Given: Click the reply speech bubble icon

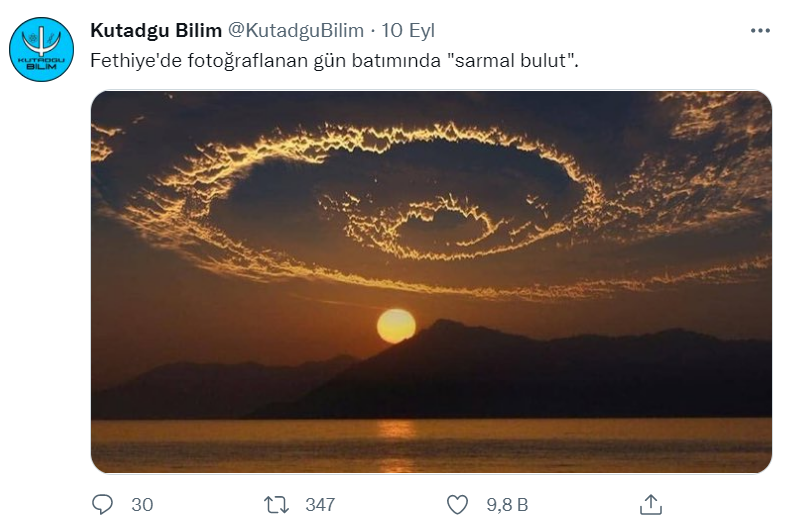Looking at the screenshot, I should pos(103,504).
